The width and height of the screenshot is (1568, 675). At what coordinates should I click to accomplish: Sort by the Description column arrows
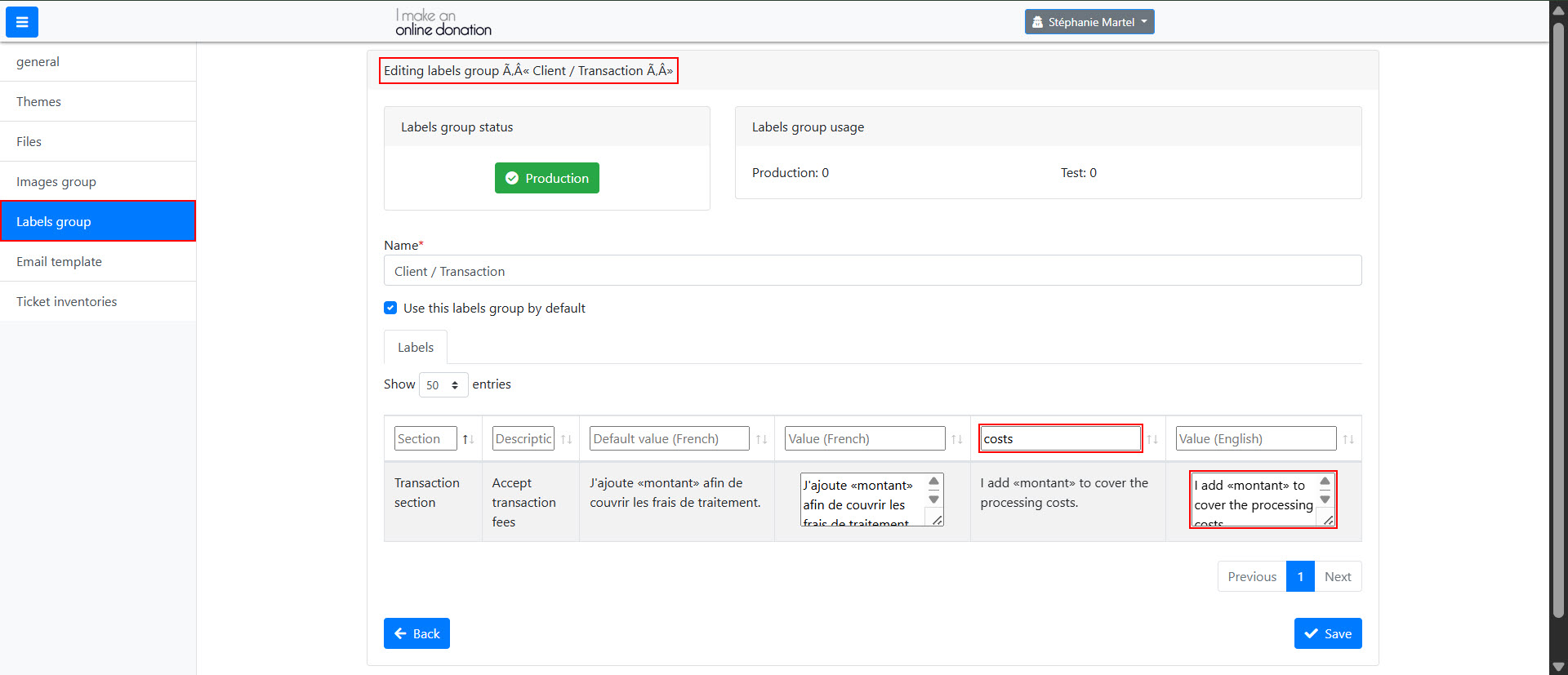pyautogui.click(x=566, y=439)
